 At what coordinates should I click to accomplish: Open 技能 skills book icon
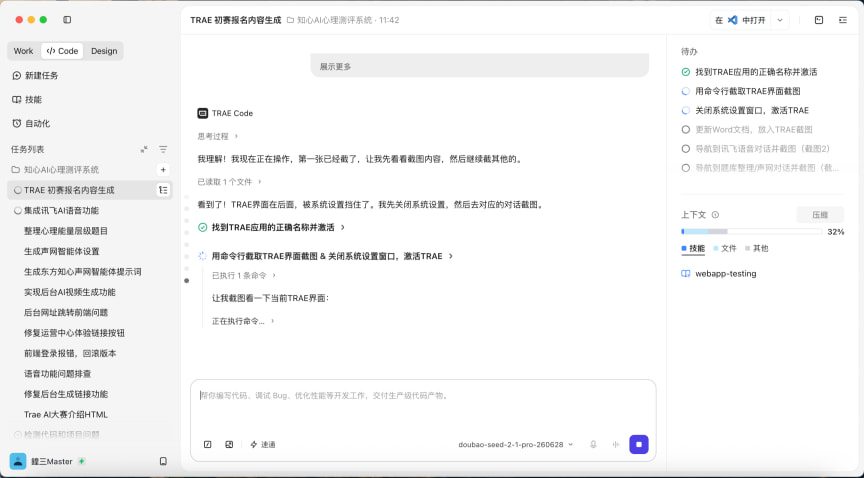click(17, 100)
